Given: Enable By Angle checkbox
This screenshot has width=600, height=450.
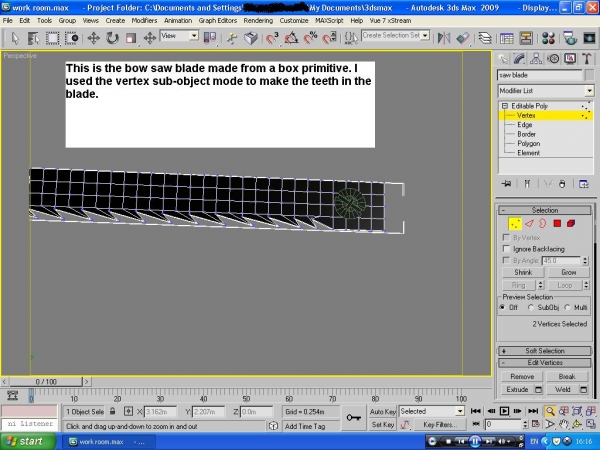Looking at the screenshot, I should pos(506,261).
